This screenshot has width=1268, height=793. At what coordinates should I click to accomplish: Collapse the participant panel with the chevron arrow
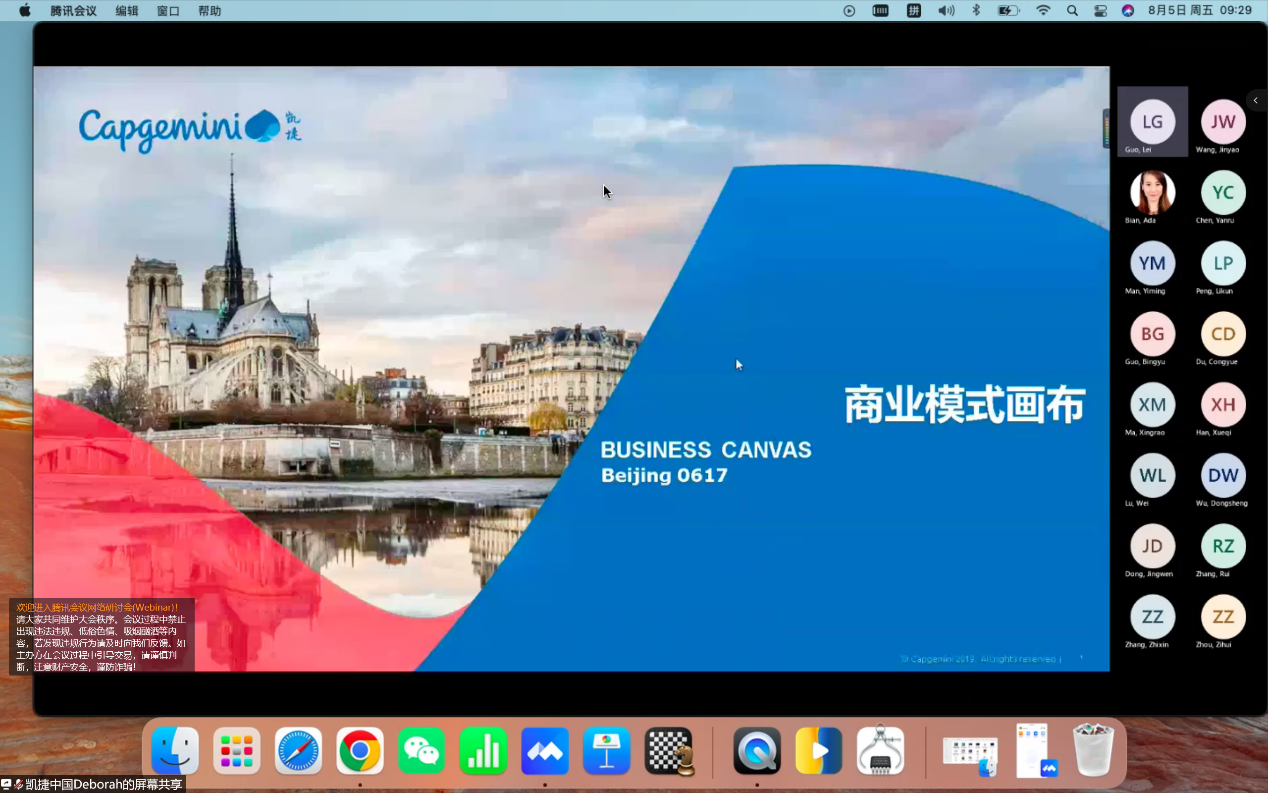pos(1256,100)
